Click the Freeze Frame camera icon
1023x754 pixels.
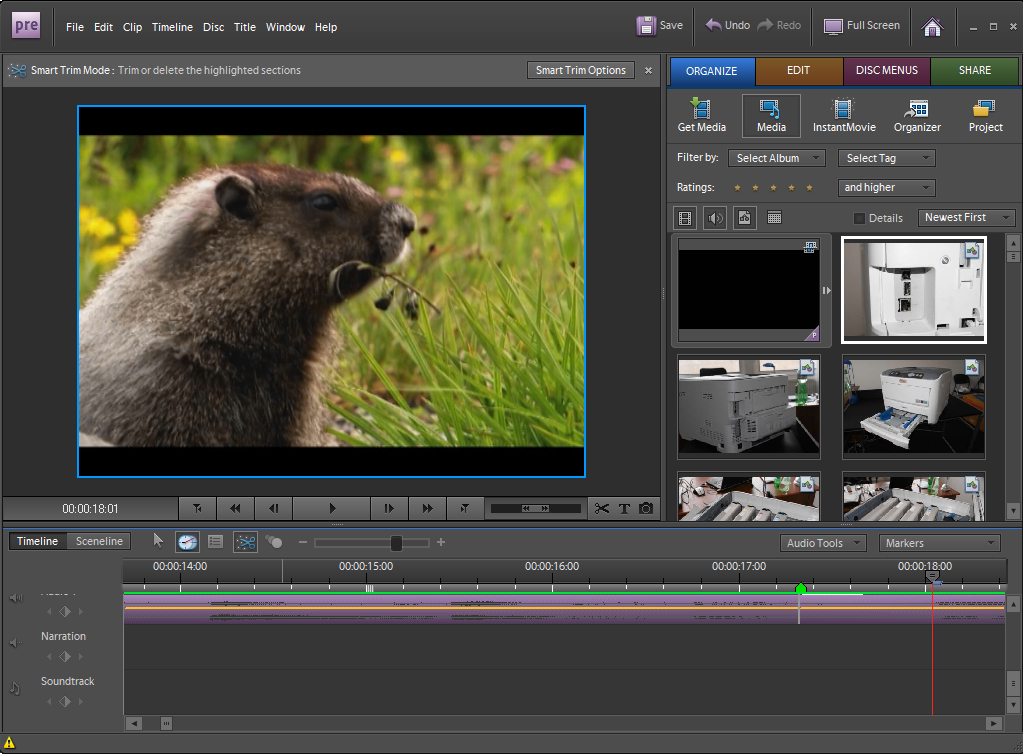click(646, 509)
